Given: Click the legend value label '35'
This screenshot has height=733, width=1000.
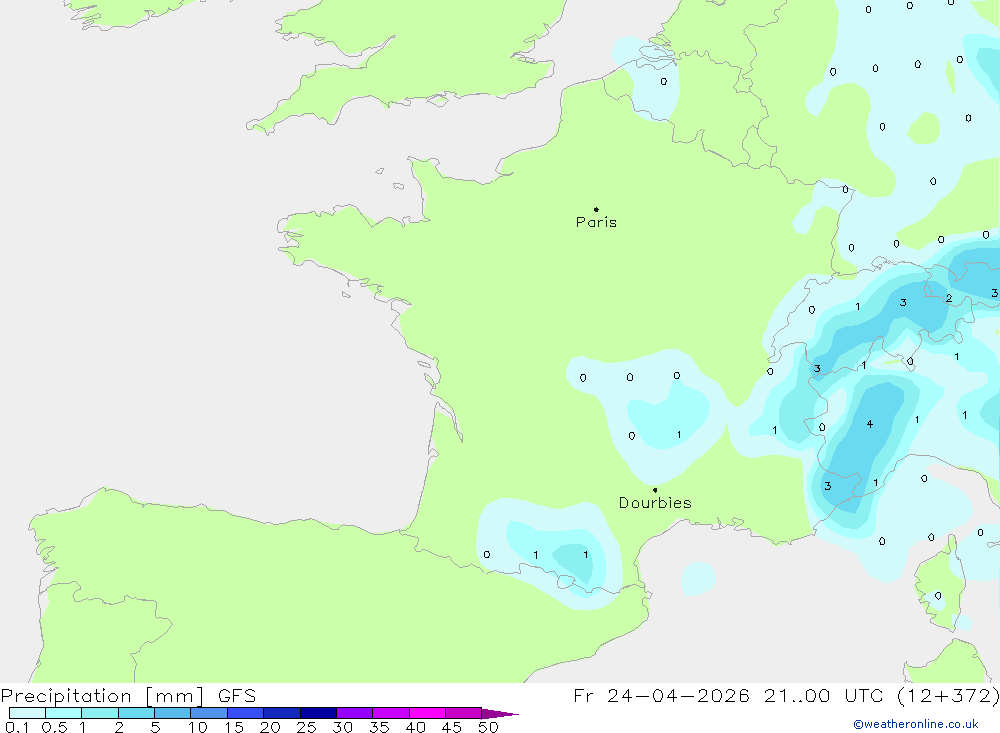Looking at the screenshot, I should (379, 727).
